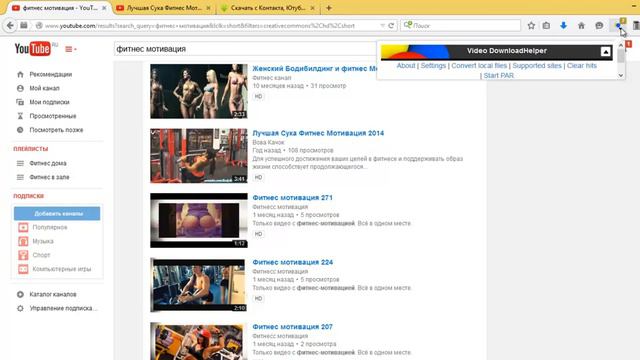Click the Фитнес мотивация 271 thumbnail
This screenshot has height=360, width=640.
point(199,220)
